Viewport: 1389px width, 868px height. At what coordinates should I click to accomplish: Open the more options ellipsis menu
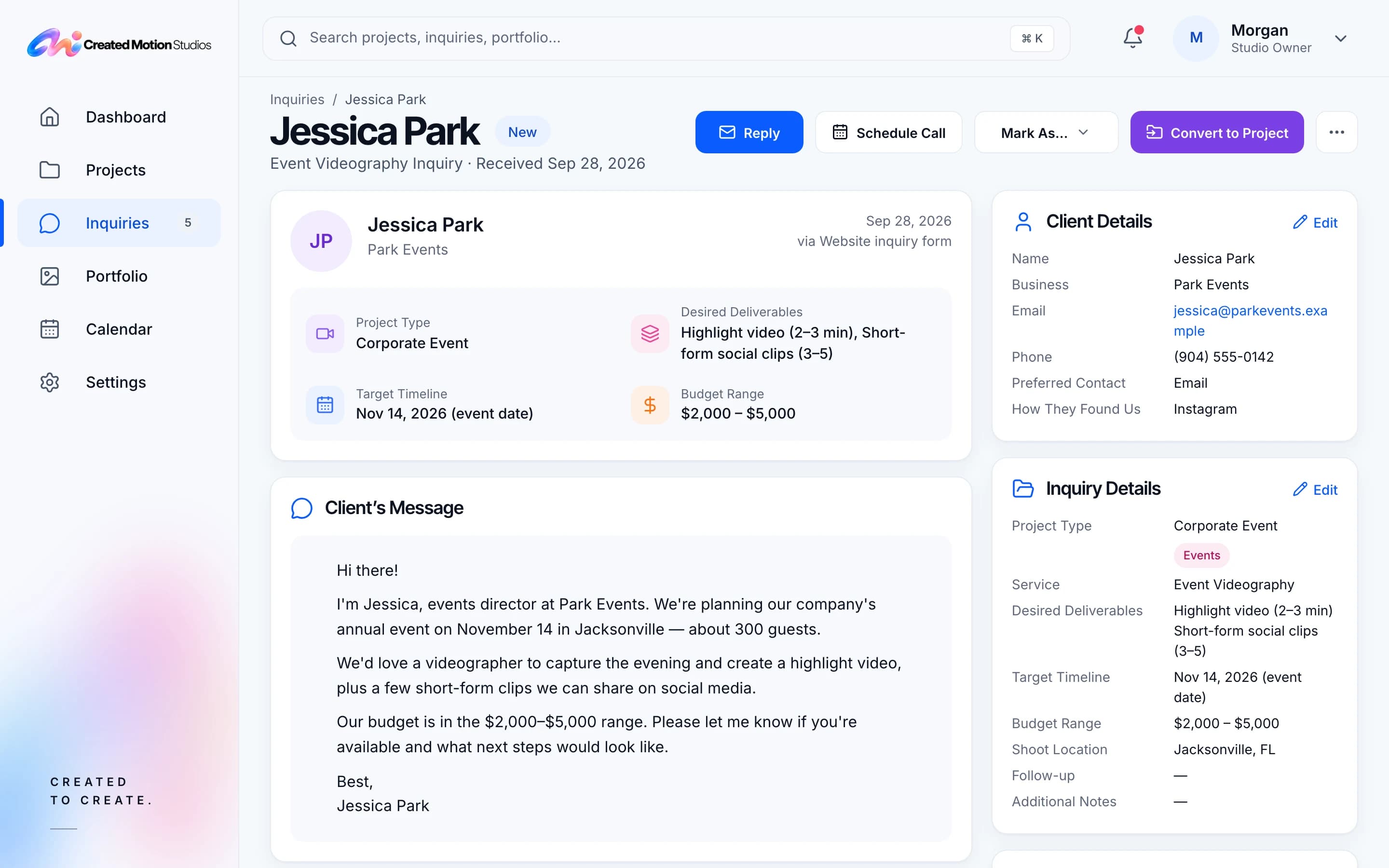1336,133
